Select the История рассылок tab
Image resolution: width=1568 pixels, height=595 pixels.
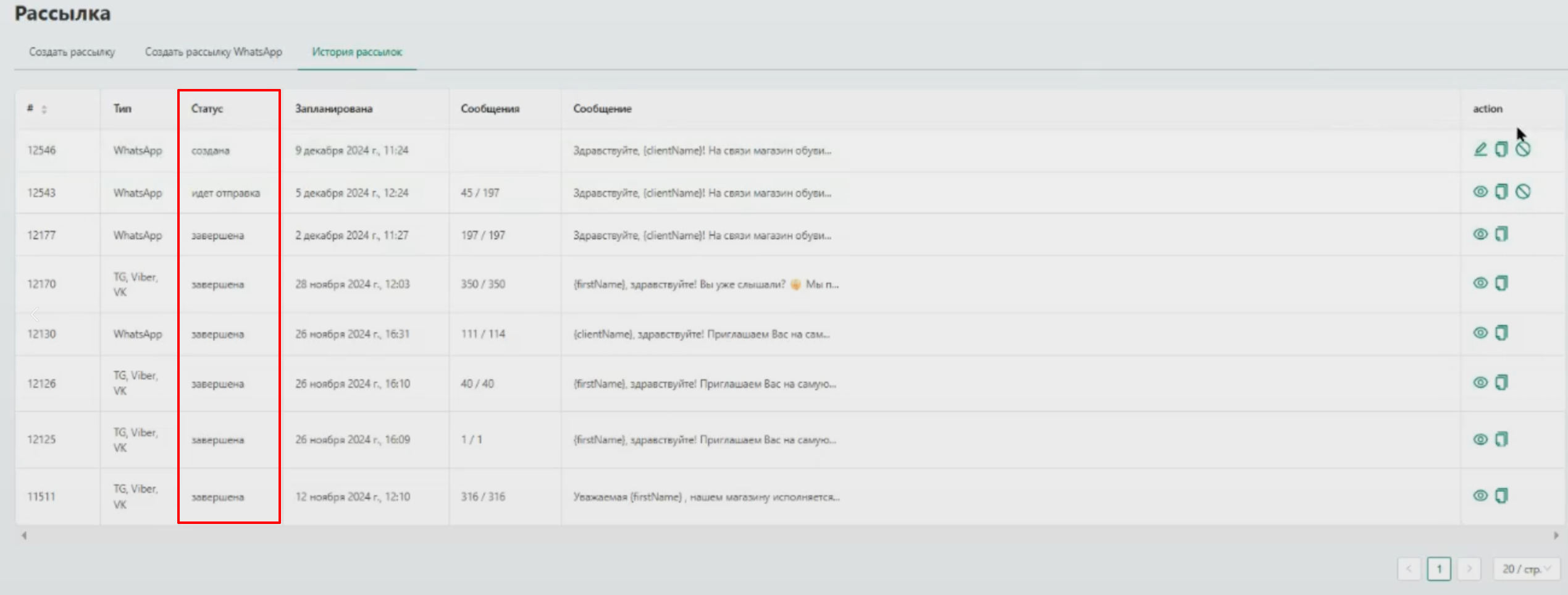pyautogui.click(x=357, y=52)
